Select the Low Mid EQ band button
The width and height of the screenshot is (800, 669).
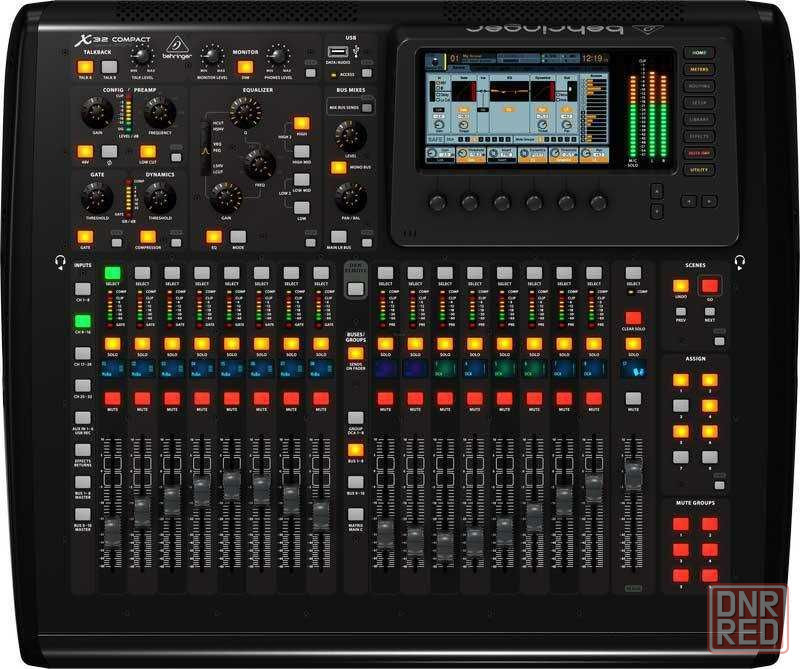coord(302,180)
